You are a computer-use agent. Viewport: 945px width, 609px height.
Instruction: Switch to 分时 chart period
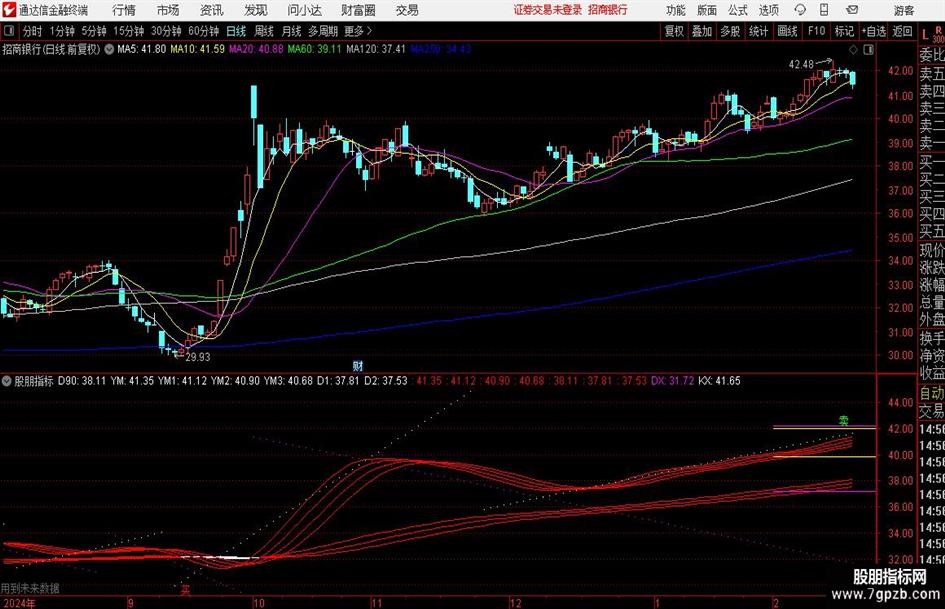click(x=33, y=31)
